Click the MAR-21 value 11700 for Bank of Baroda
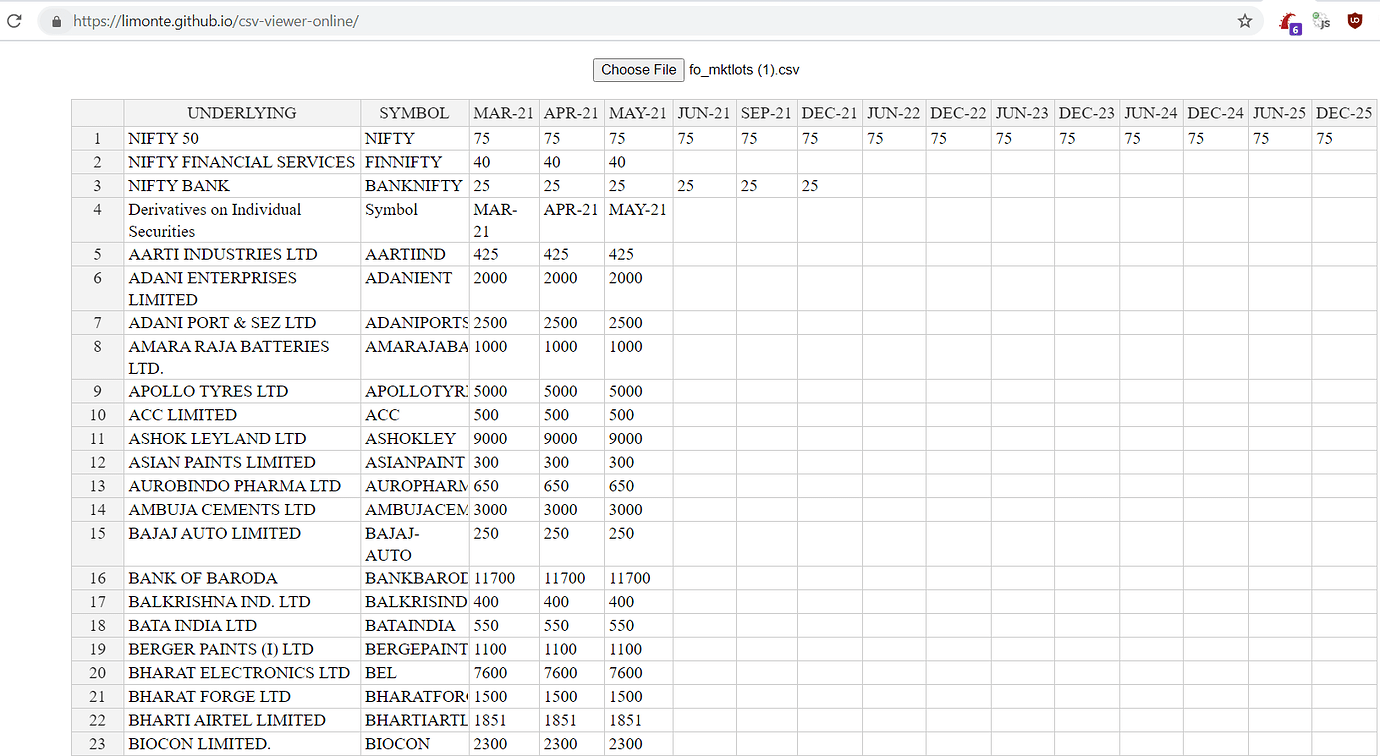1380x756 pixels. click(504, 578)
